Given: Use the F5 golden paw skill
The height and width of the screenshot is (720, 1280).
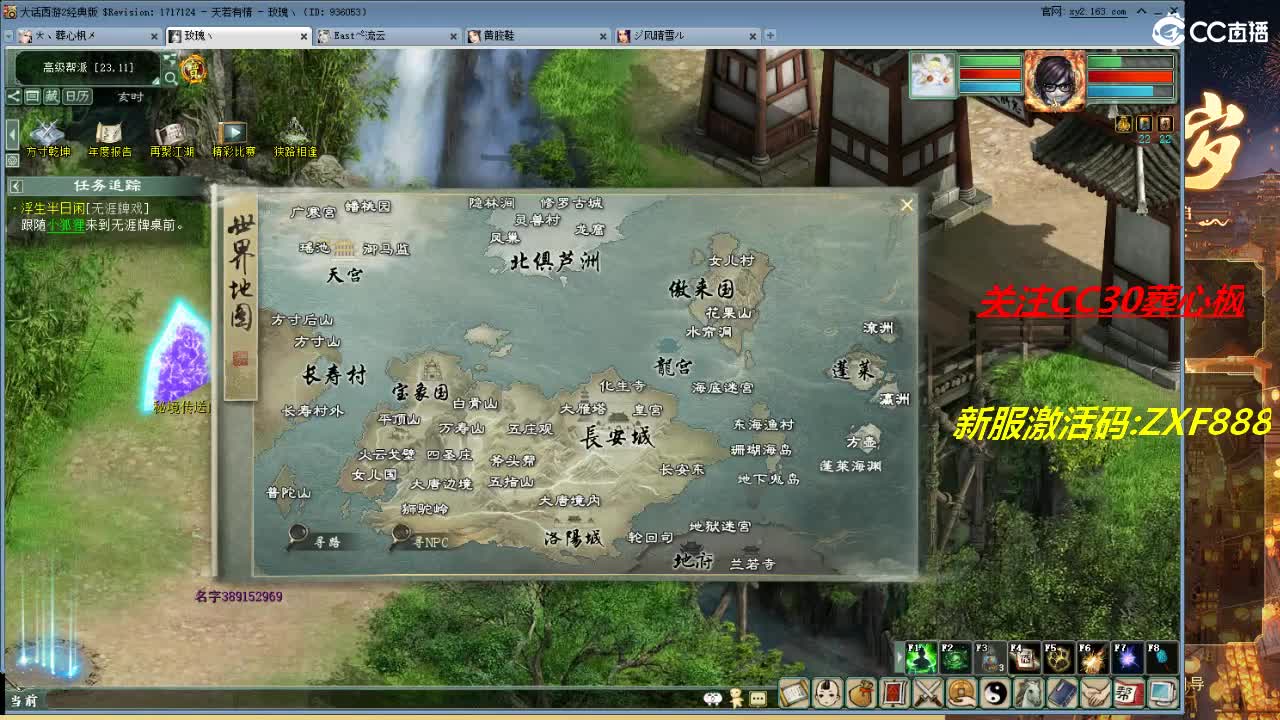Looking at the screenshot, I should [1059, 657].
